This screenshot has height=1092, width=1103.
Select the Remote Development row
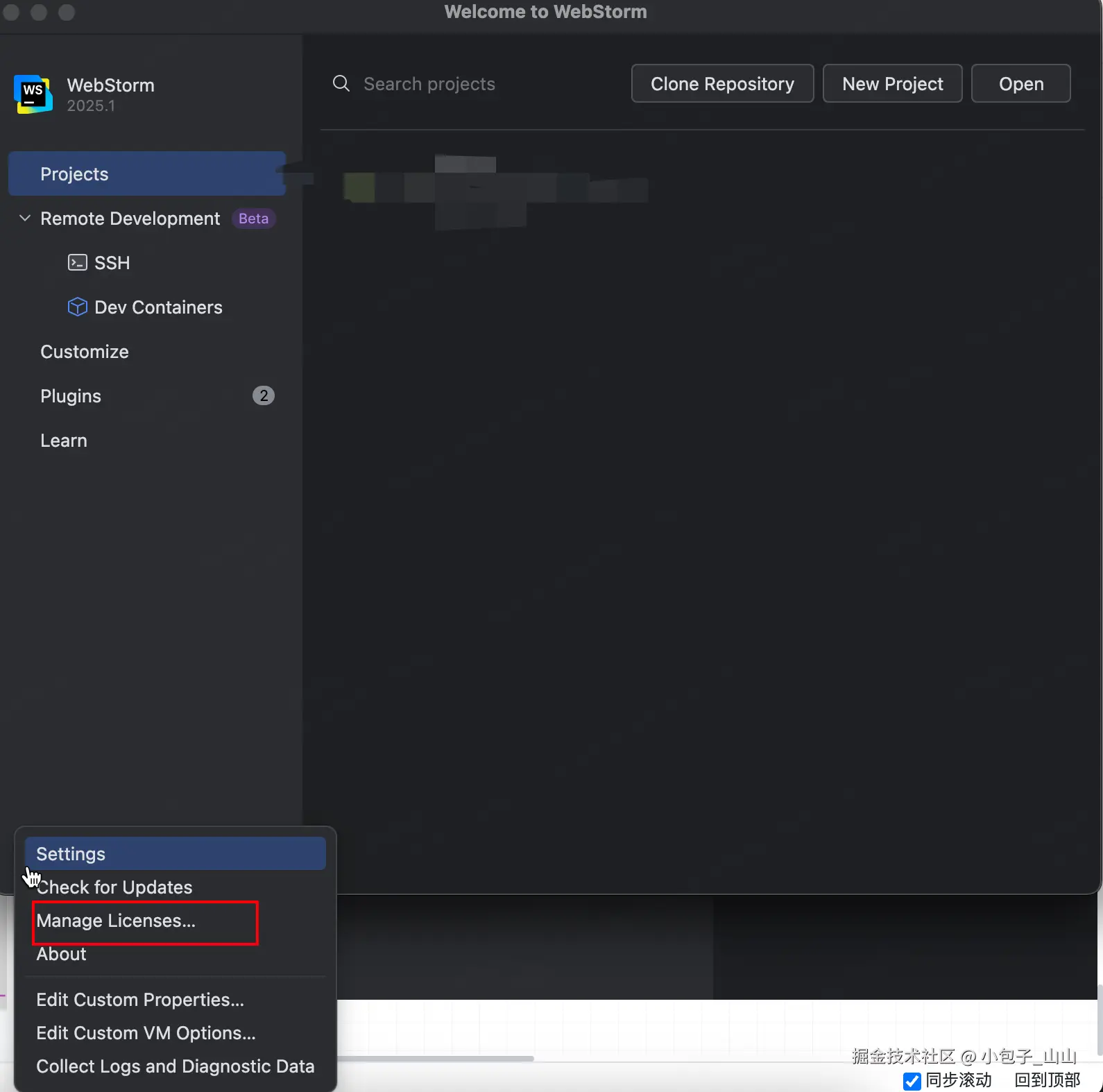[x=147, y=219]
